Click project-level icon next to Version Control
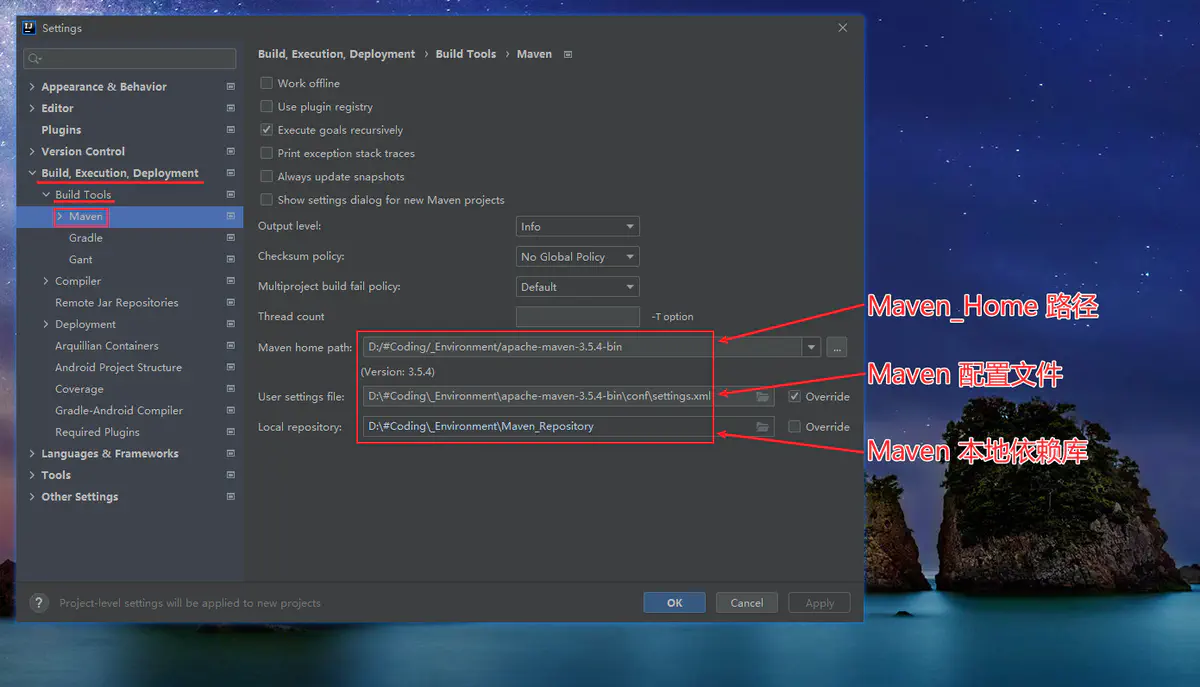 231,152
